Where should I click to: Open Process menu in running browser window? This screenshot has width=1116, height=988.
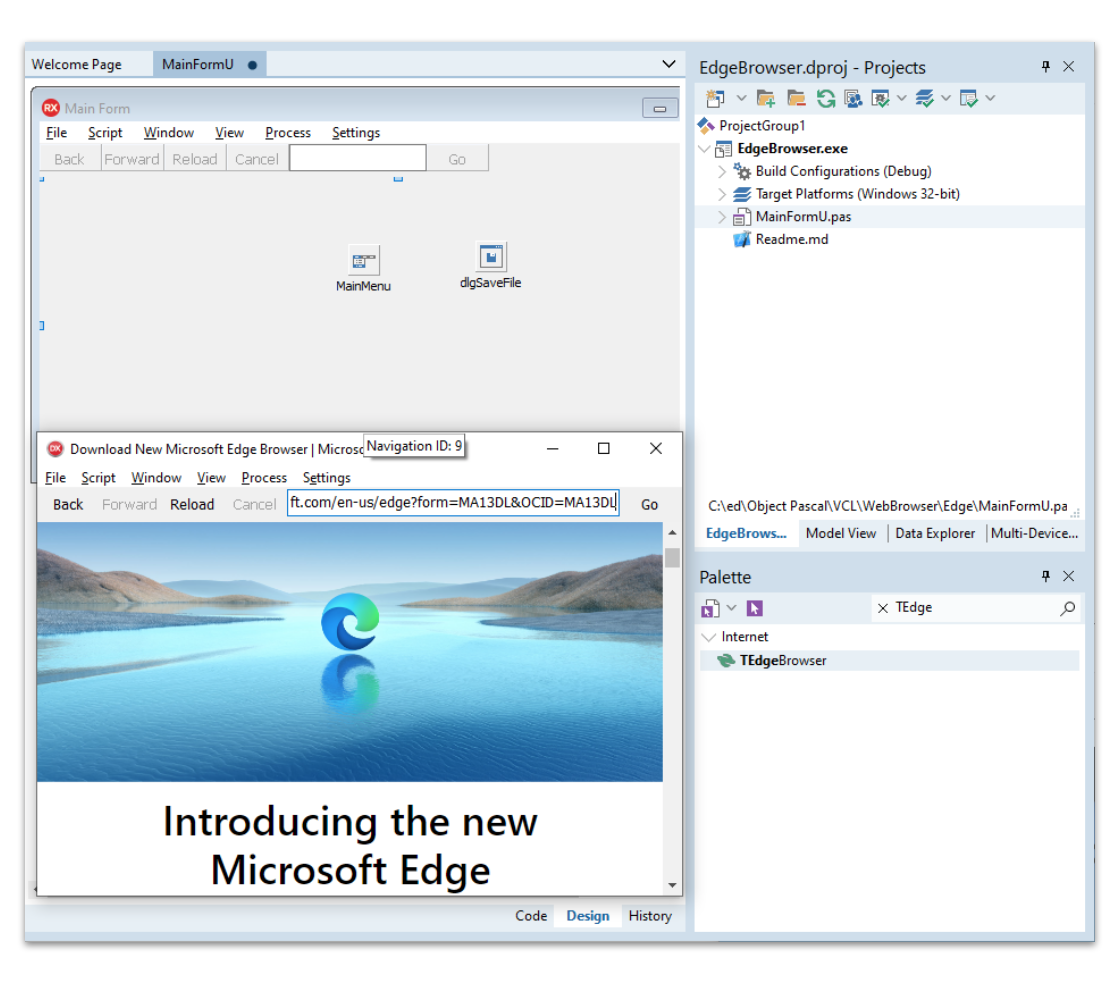[264, 478]
